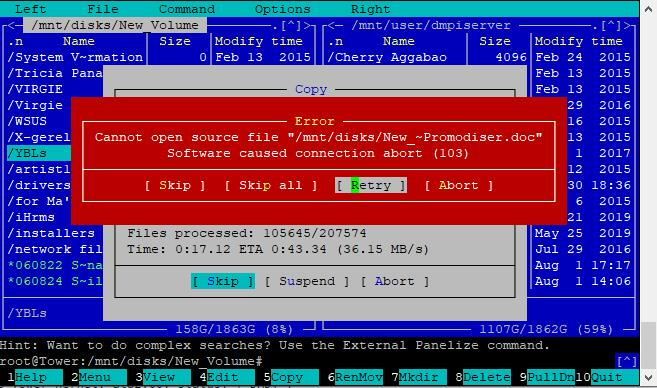The height and width of the screenshot is (388, 657).
Task: Click right panel history forward arrow
Action: tap(627, 25)
